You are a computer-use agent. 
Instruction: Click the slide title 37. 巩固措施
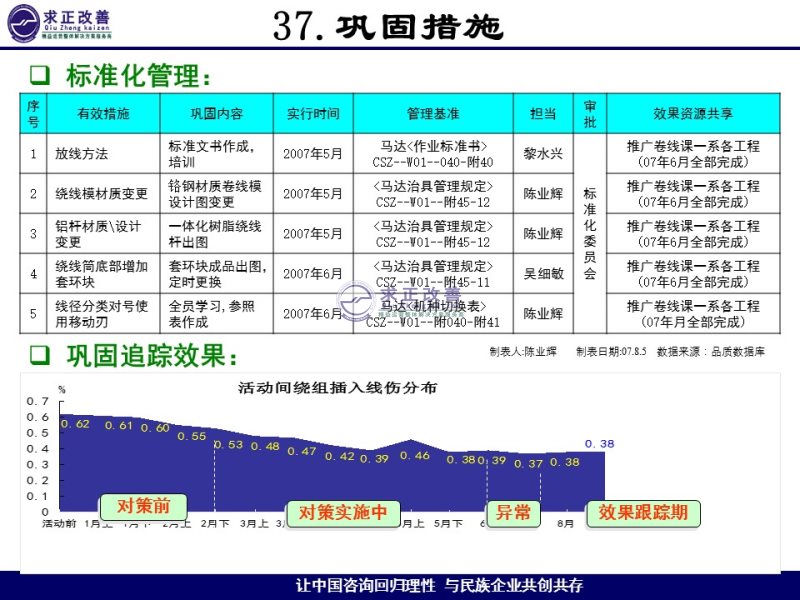[x=388, y=27]
